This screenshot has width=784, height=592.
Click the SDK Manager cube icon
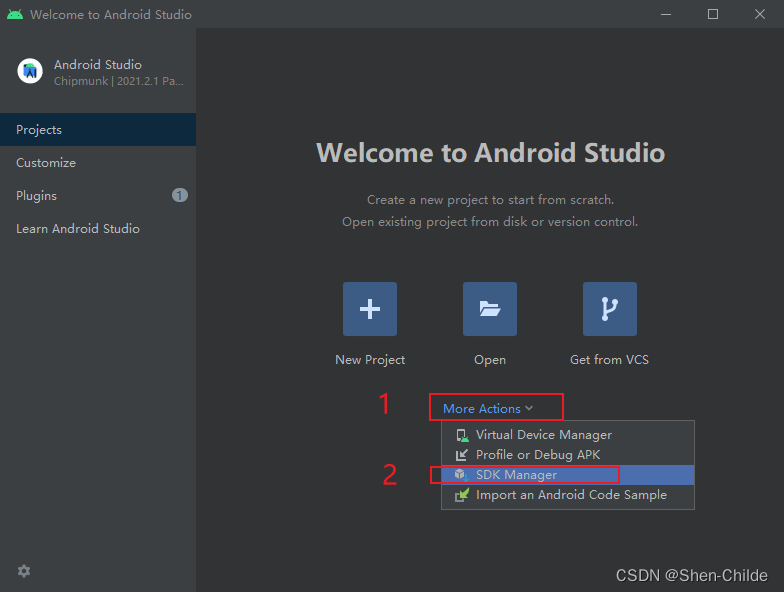461,474
